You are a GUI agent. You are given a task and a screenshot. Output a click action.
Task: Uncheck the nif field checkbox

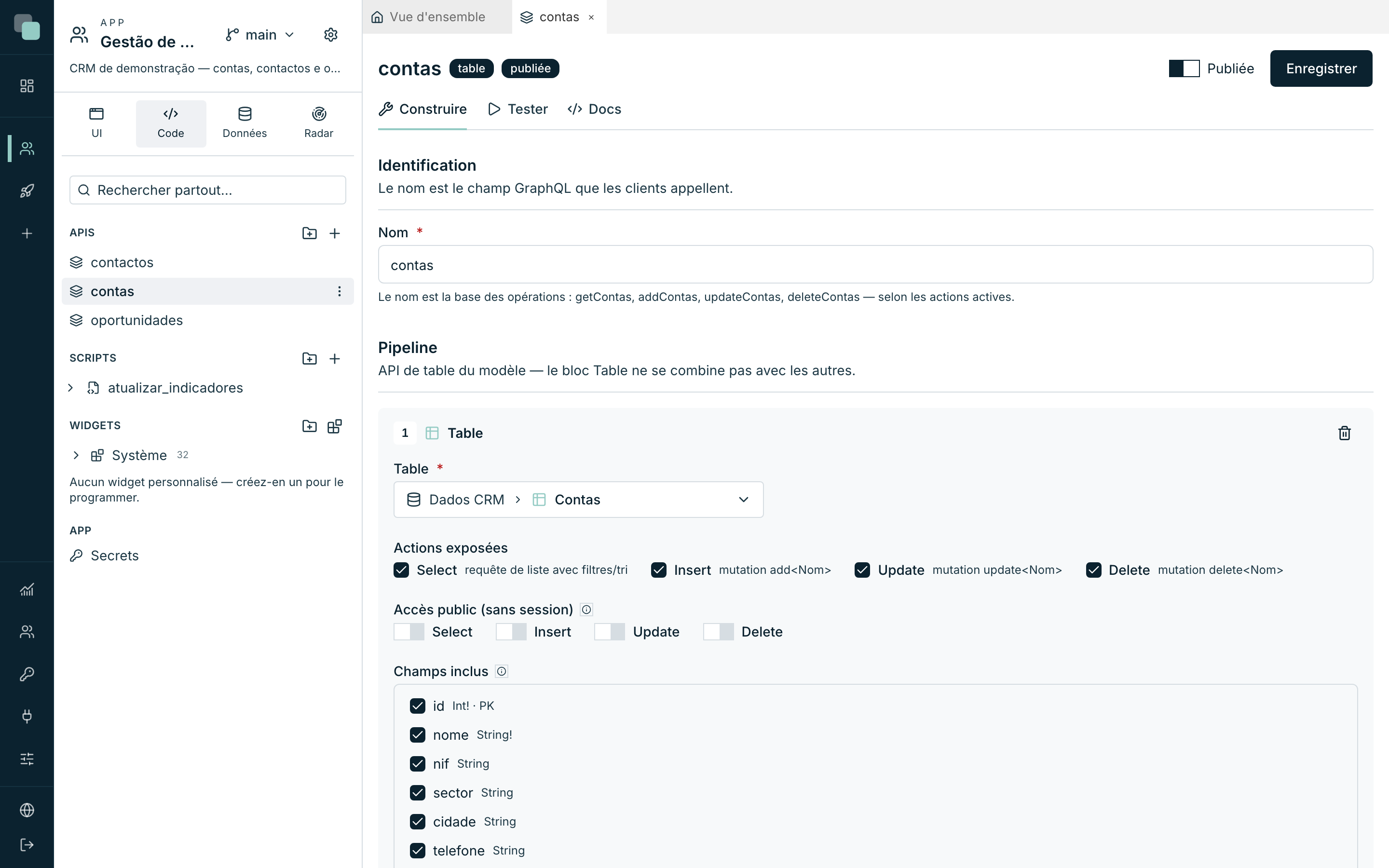(417, 763)
